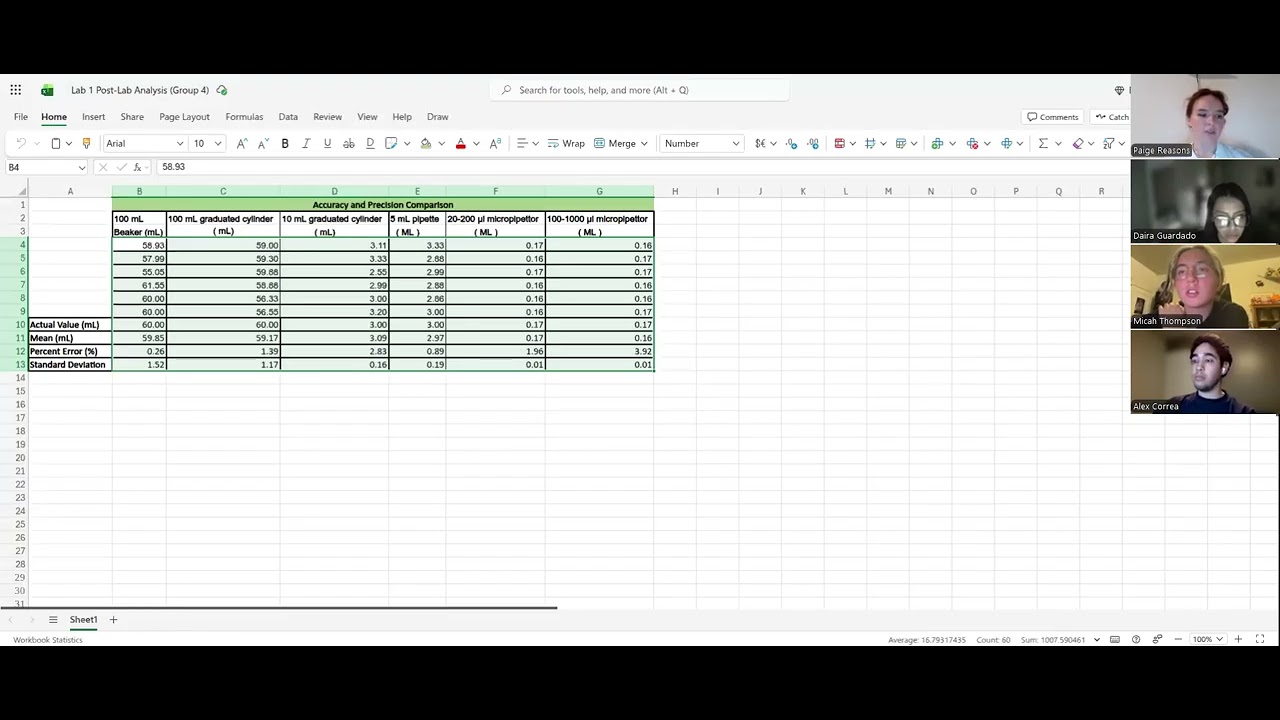Open the all sheets list icon

pos(53,620)
